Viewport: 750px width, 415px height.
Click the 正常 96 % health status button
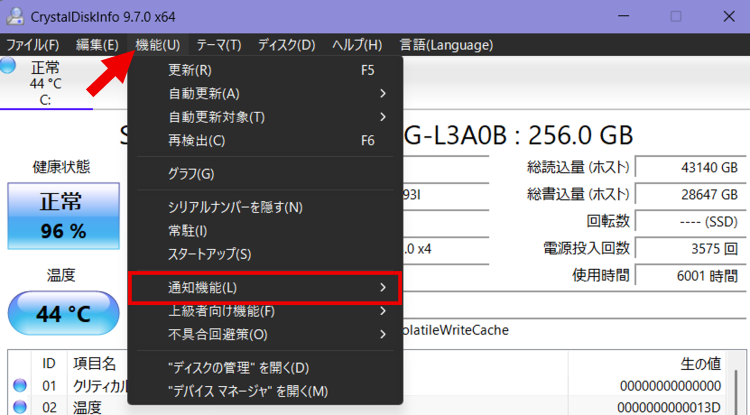[64, 216]
